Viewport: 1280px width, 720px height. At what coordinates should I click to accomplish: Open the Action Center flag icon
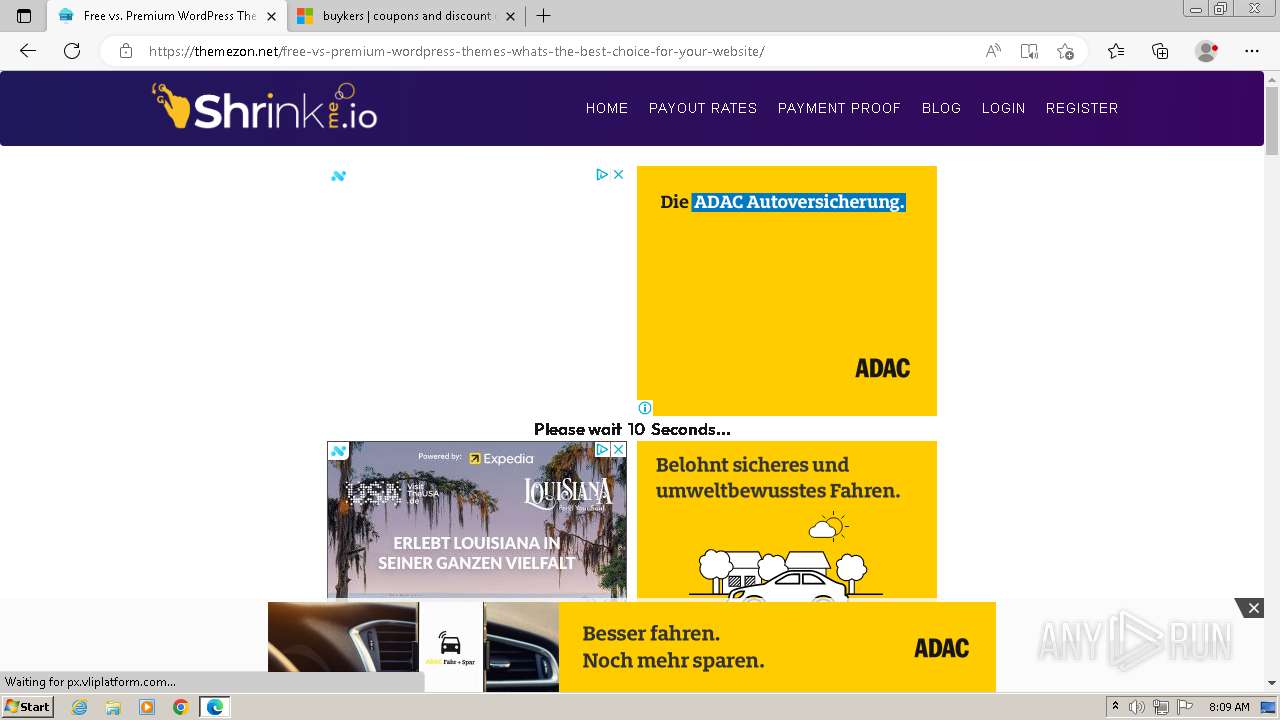point(1185,707)
